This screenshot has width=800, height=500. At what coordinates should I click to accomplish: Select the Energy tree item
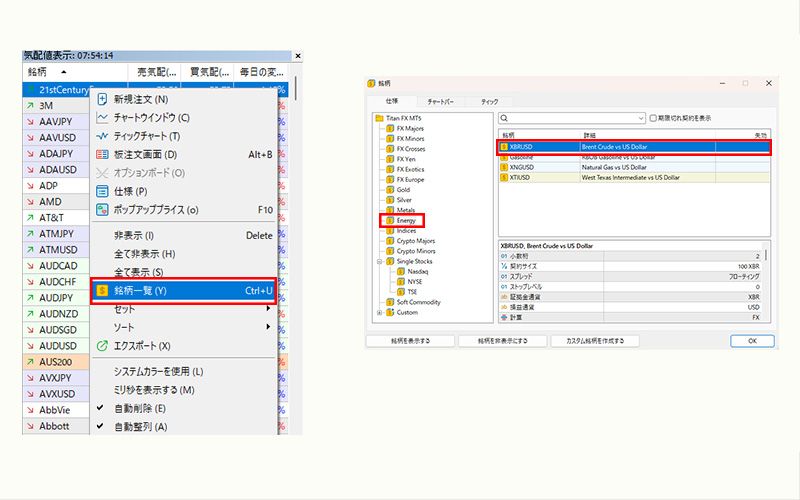[406, 220]
